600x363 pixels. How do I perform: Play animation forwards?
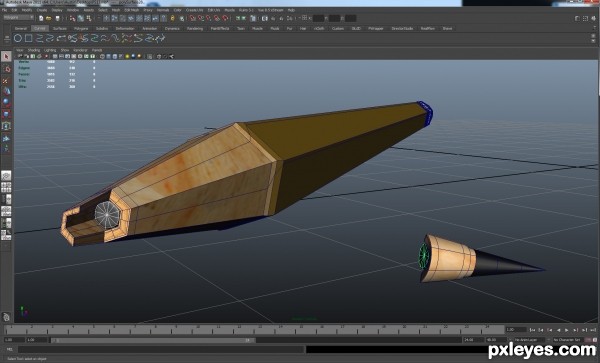coord(567,330)
